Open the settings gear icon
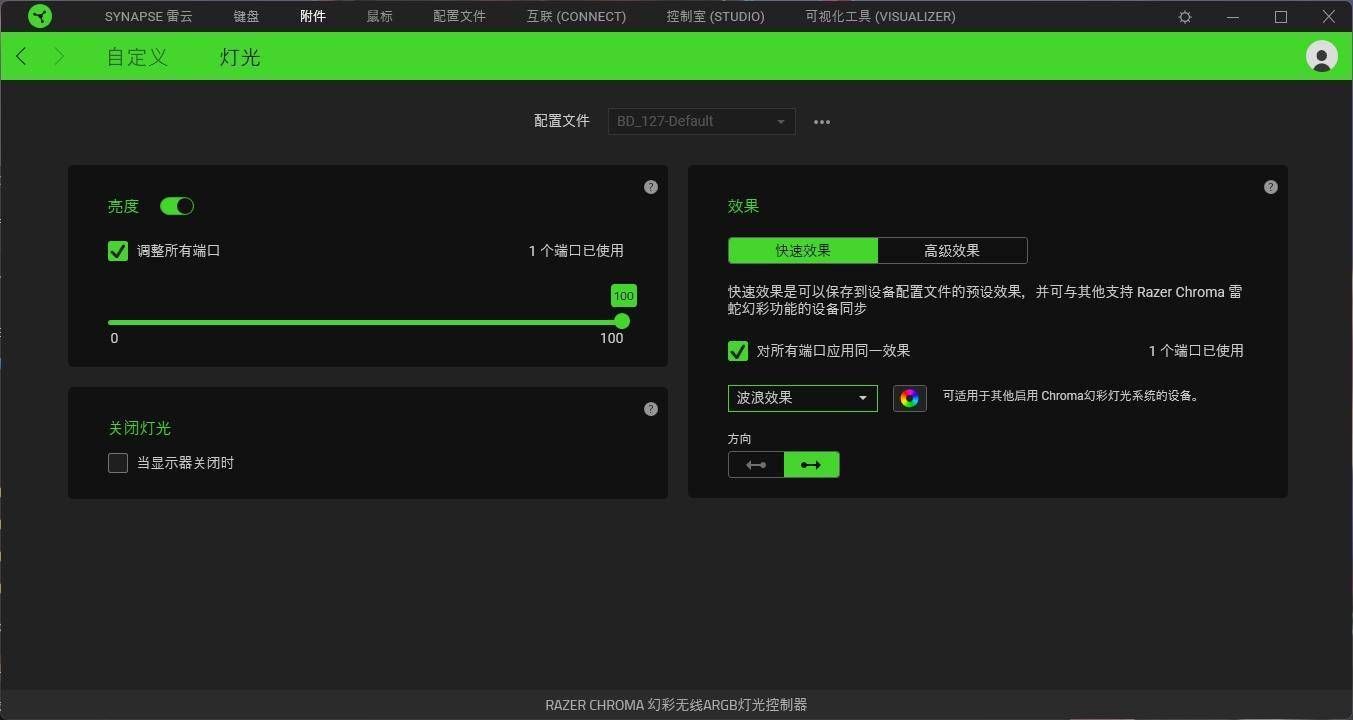Viewport: 1353px width, 720px height. coord(1185,17)
